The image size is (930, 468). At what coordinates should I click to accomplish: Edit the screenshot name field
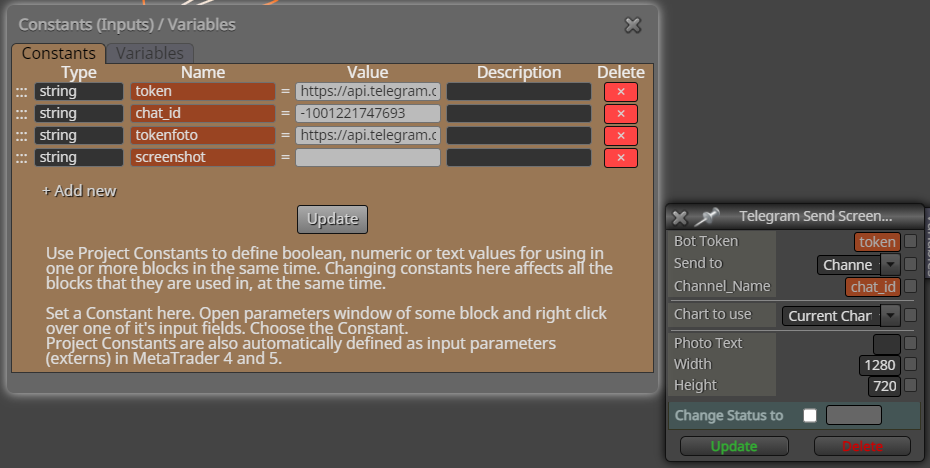(203, 157)
